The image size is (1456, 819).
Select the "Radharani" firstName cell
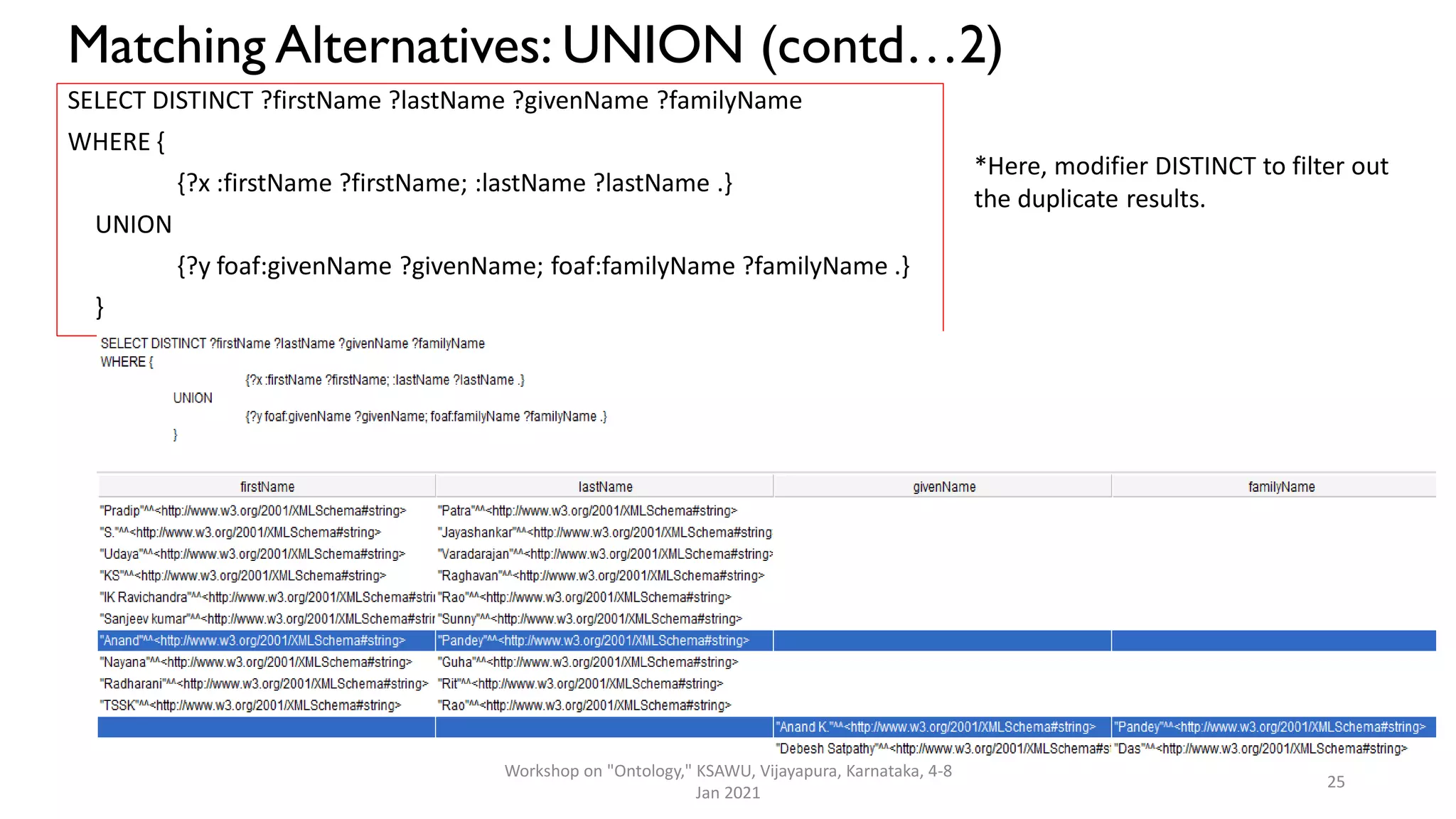(267, 684)
